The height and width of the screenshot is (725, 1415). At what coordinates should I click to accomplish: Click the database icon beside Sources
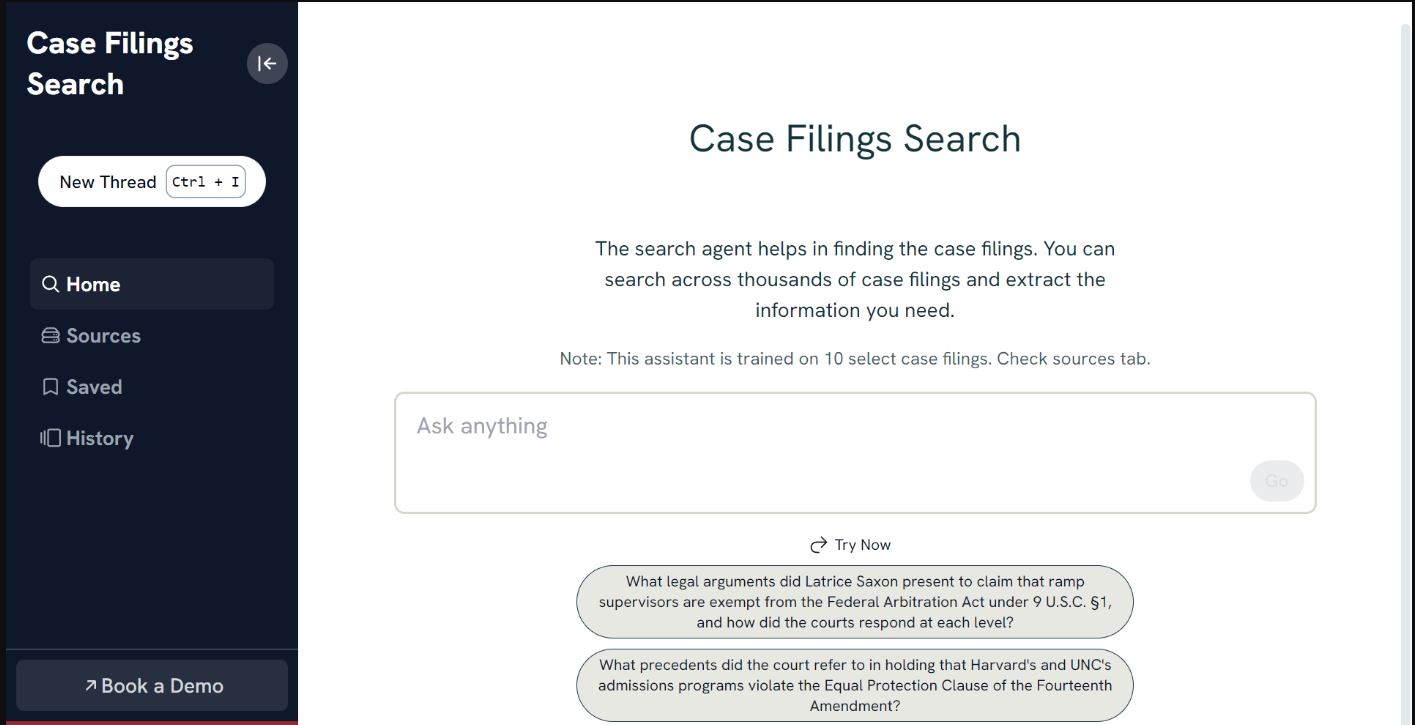[50, 336]
